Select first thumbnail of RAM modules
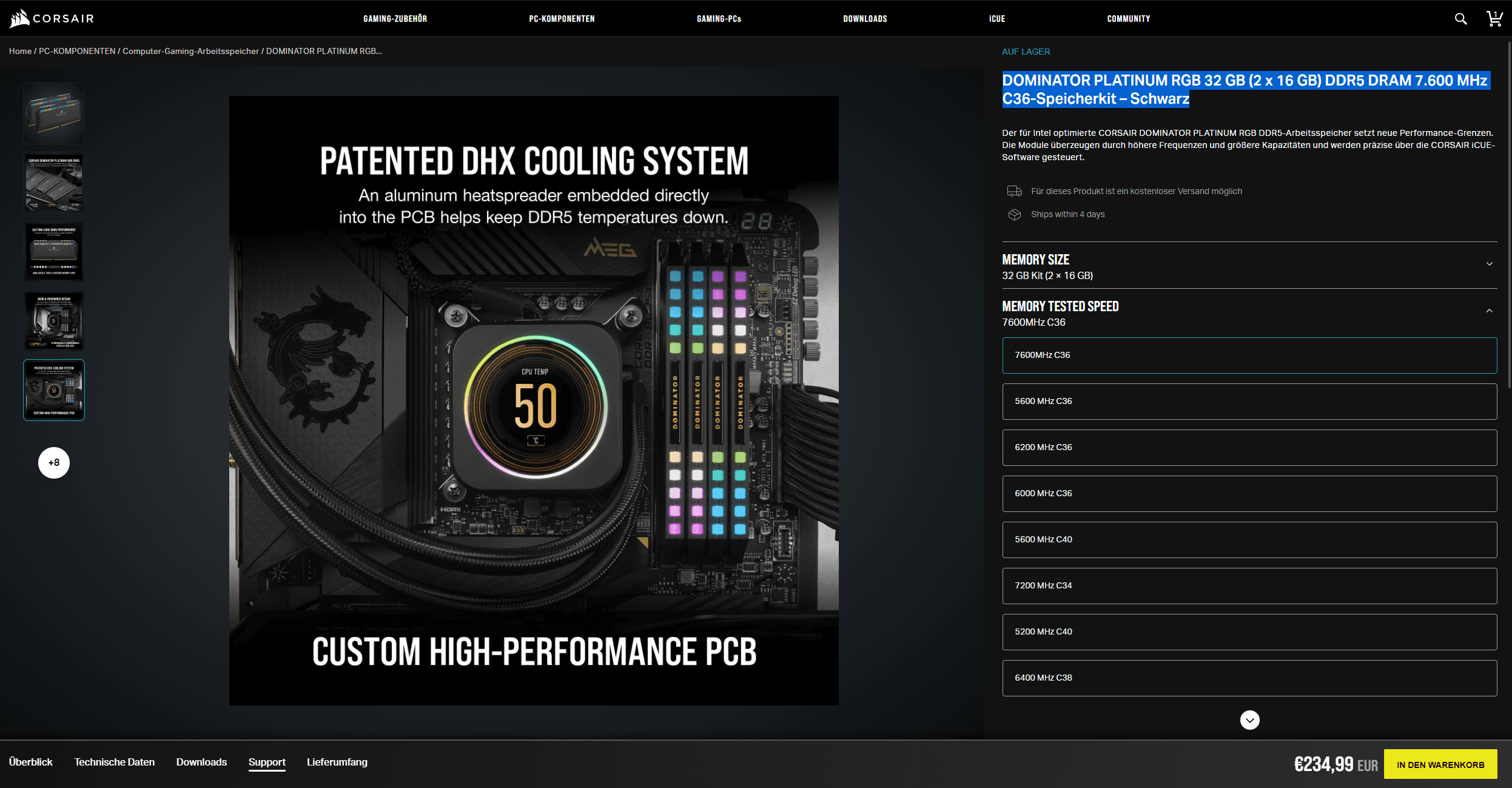Image resolution: width=1512 pixels, height=788 pixels. [x=54, y=113]
